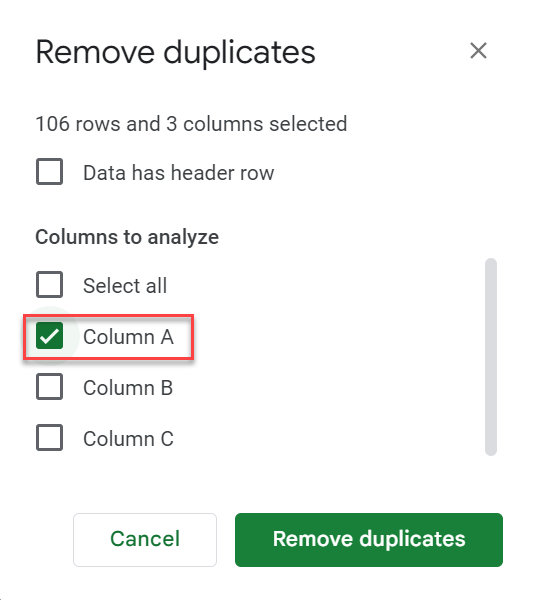Viewport: 536px width, 600px height.
Task: Click the green Remove duplicates button
Action: pos(369,540)
